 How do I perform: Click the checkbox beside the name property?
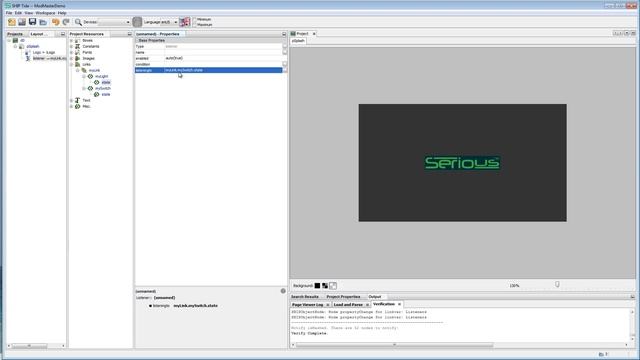pos(284,52)
